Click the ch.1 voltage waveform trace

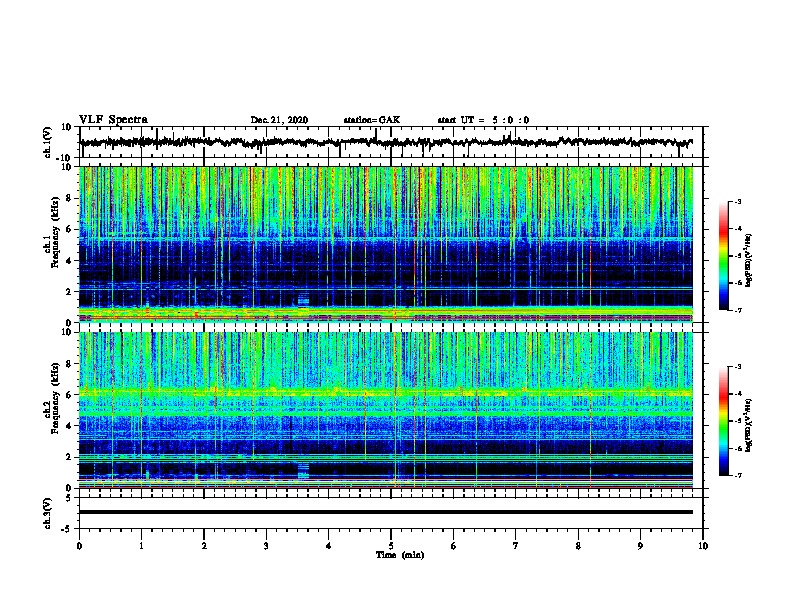click(x=386, y=142)
